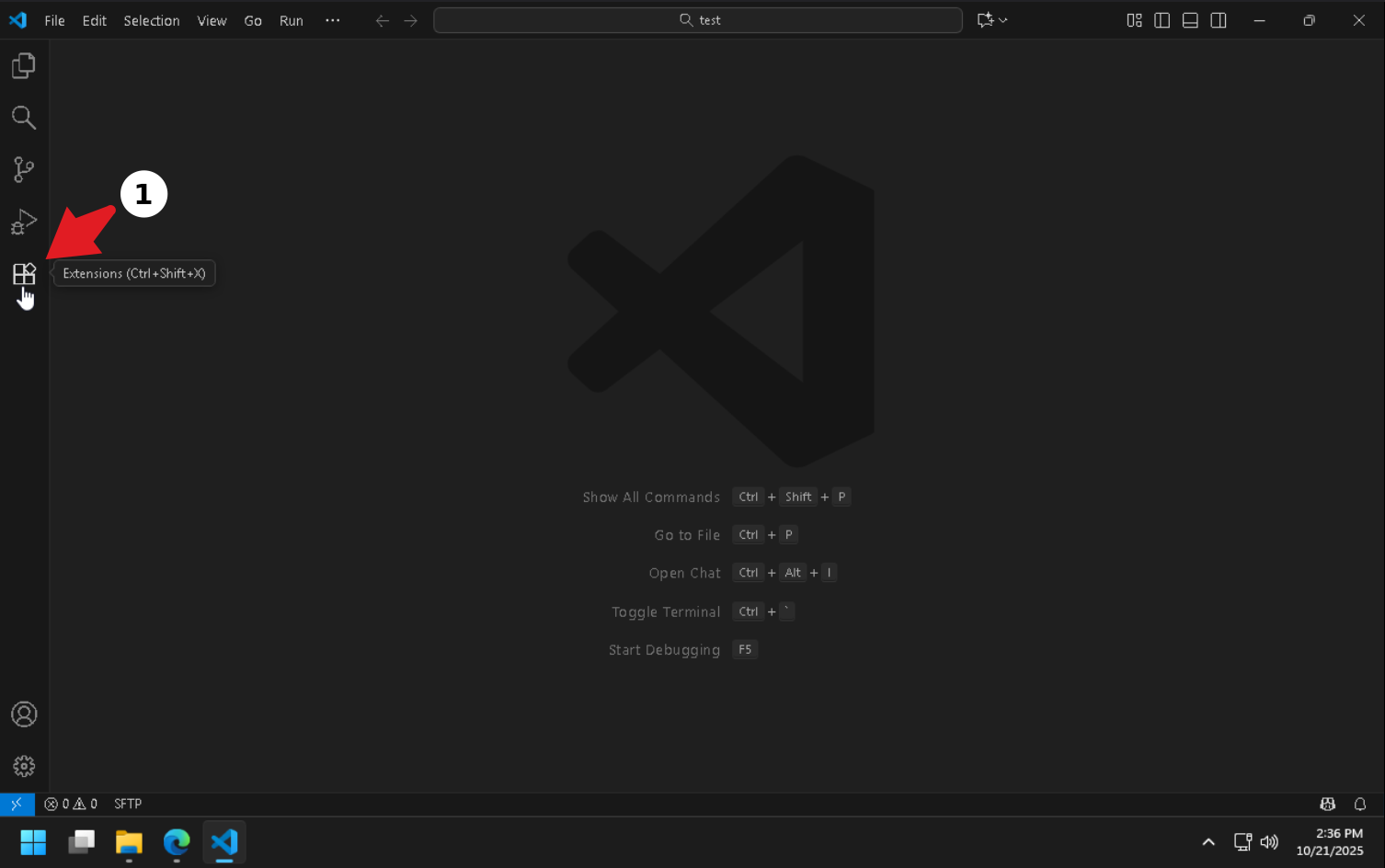Open Source Control in the activity bar
Image resolution: width=1385 pixels, height=868 pixels.
[x=24, y=169]
